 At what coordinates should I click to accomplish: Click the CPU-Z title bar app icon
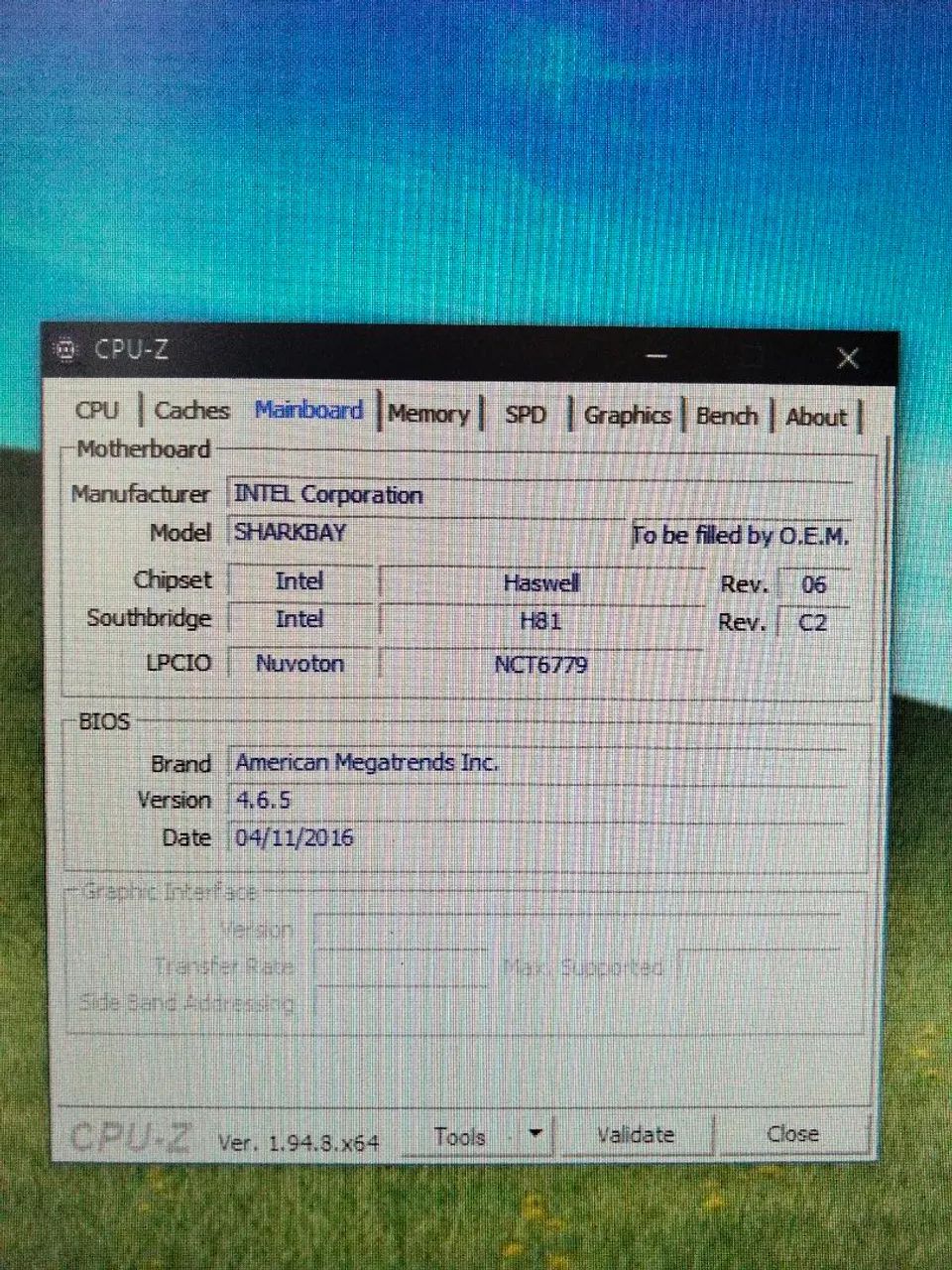(x=65, y=349)
